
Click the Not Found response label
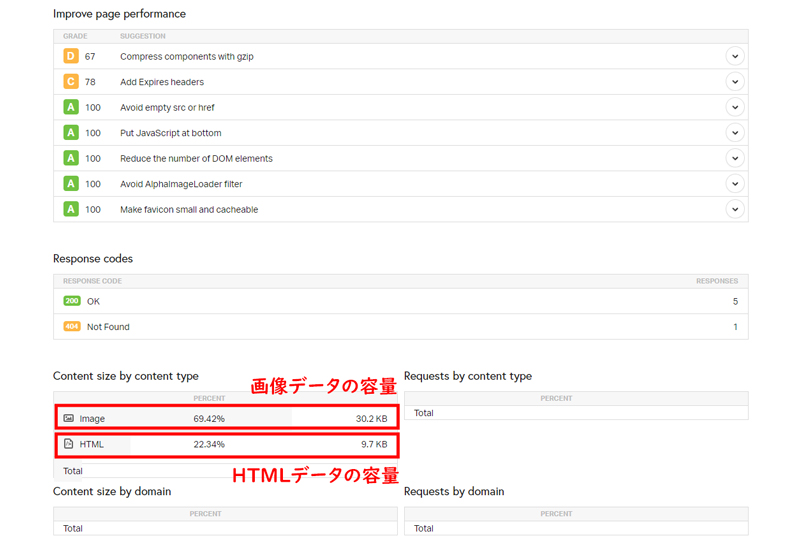[108, 327]
